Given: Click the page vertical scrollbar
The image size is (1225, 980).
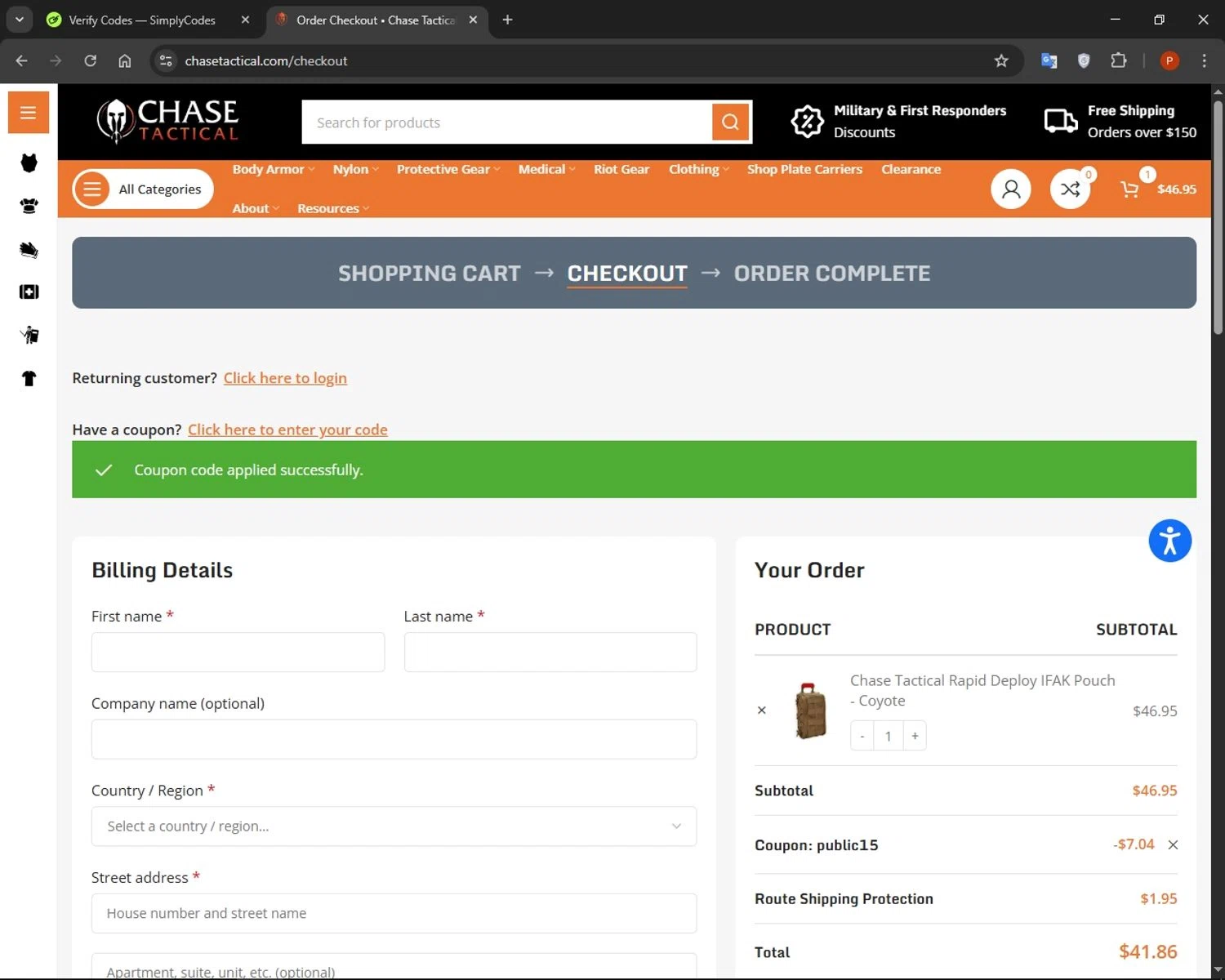Looking at the screenshot, I should click(1218, 216).
